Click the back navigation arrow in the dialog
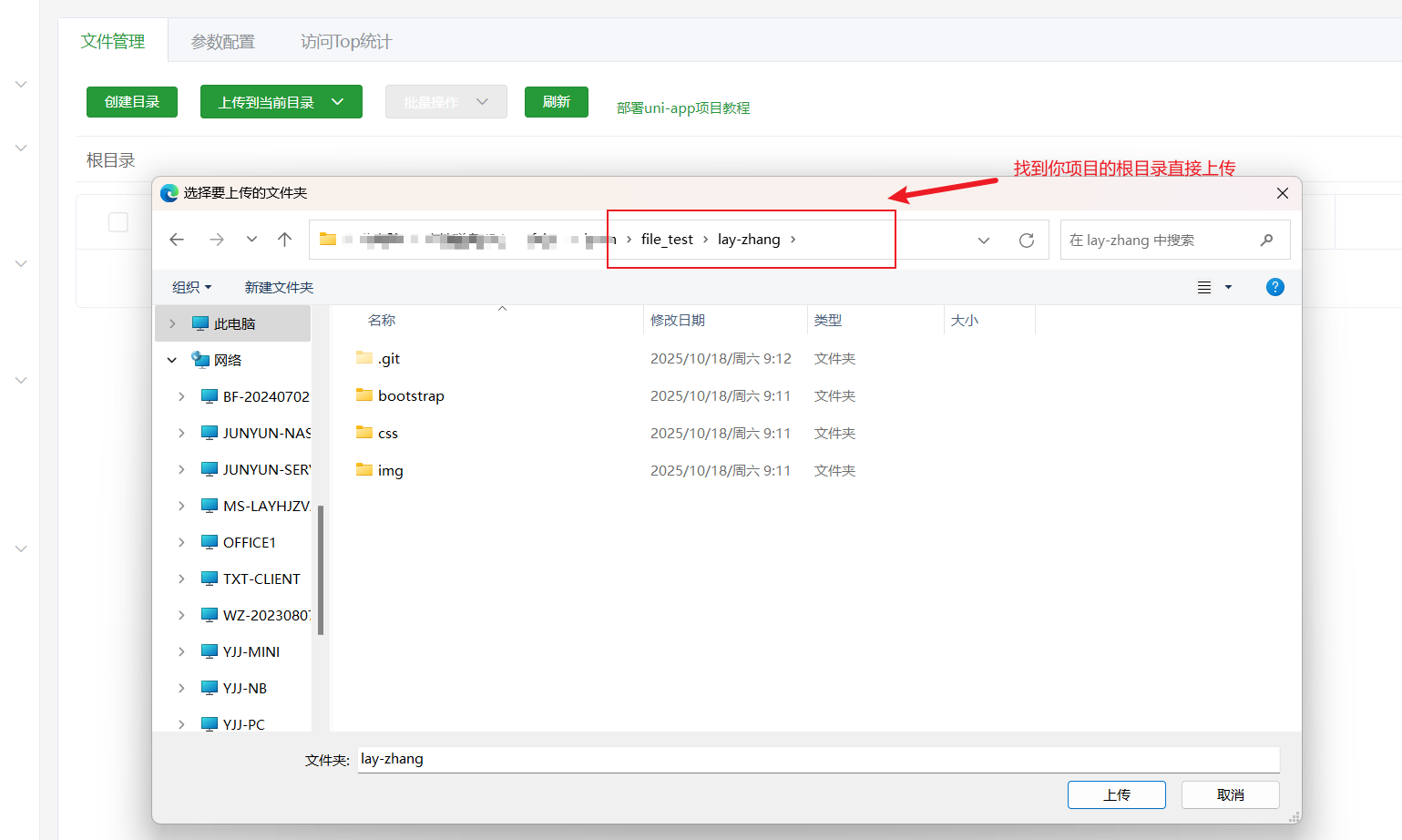This screenshot has width=1402, height=840. pyautogui.click(x=176, y=239)
